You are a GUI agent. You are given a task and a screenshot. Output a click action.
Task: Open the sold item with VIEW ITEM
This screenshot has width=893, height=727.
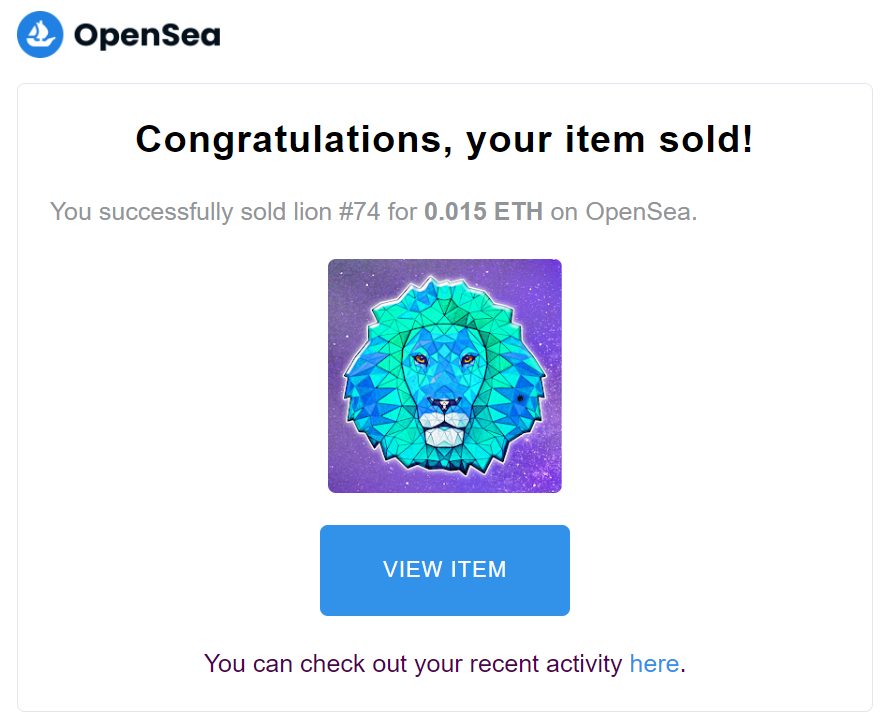click(445, 570)
